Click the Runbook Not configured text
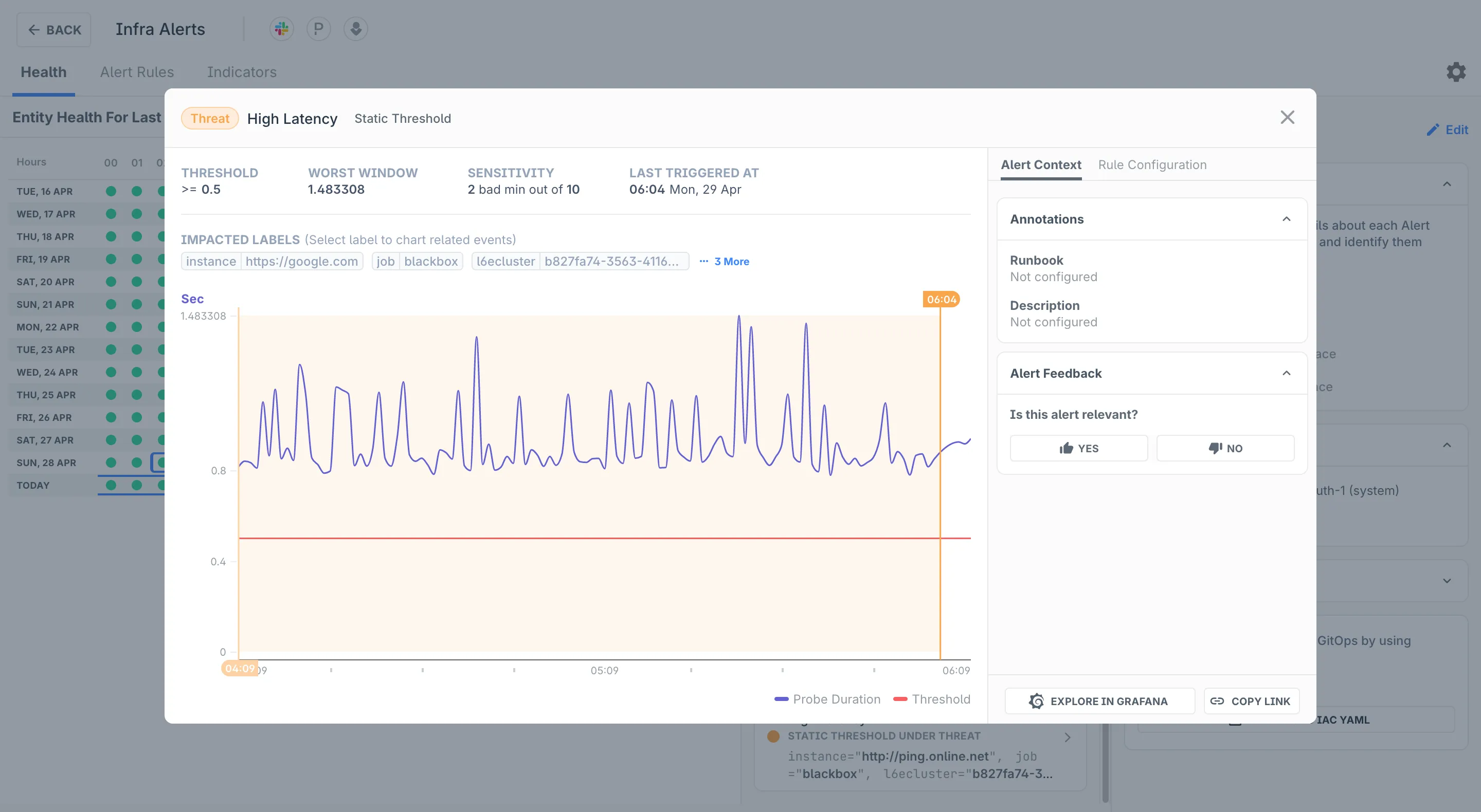 pos(1053,277)
